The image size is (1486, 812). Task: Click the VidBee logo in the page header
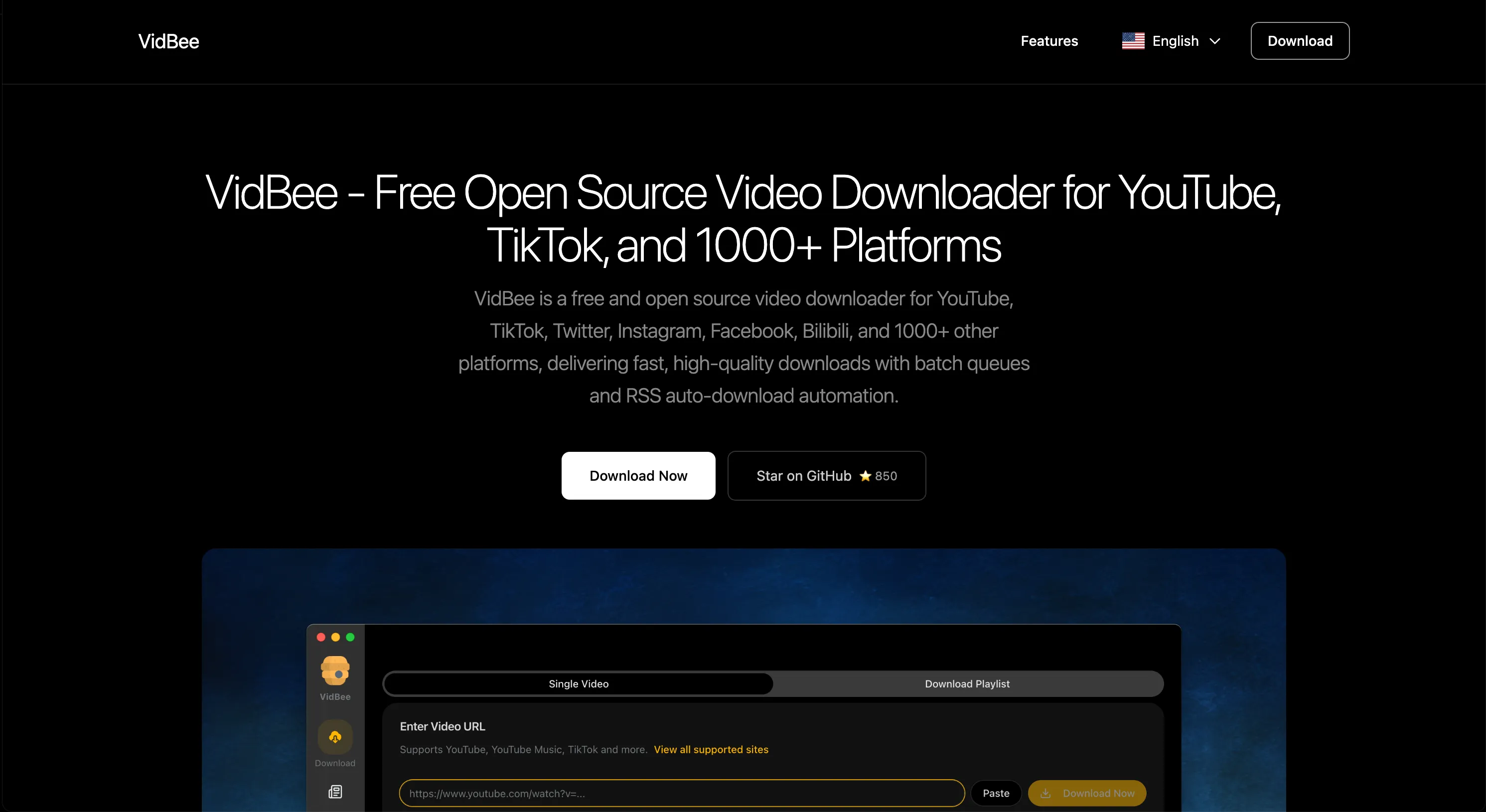[x=168, y=40]
